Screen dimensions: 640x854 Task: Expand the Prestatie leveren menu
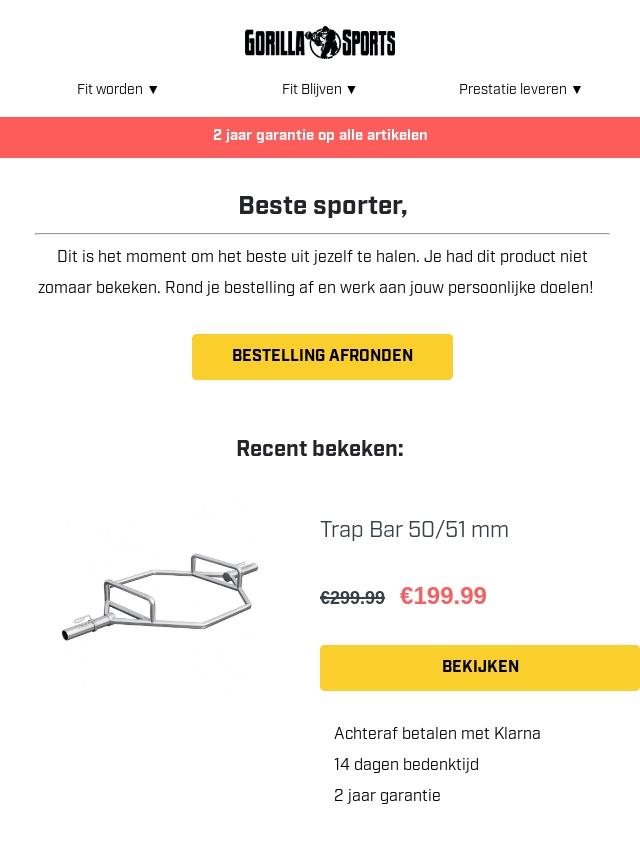520,90
